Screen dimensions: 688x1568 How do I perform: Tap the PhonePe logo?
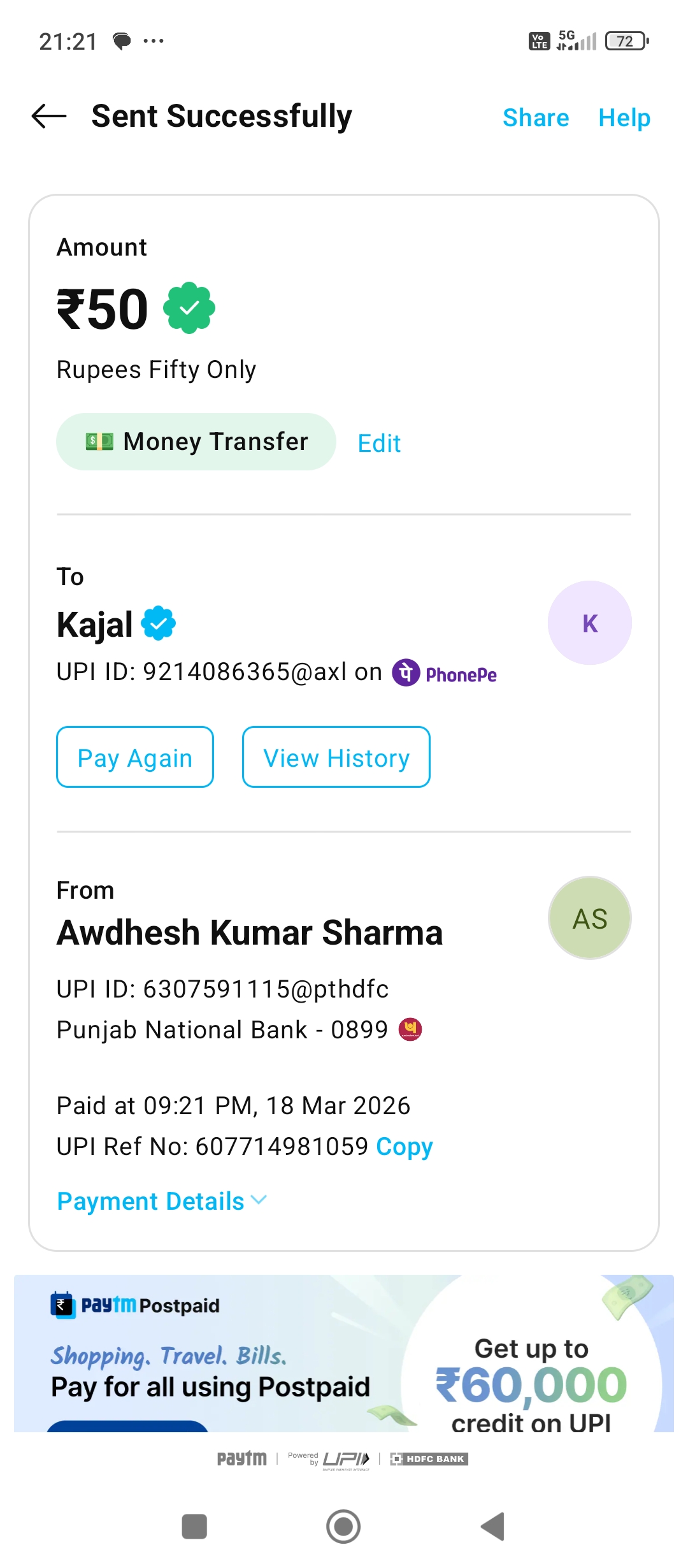[444, 673]
